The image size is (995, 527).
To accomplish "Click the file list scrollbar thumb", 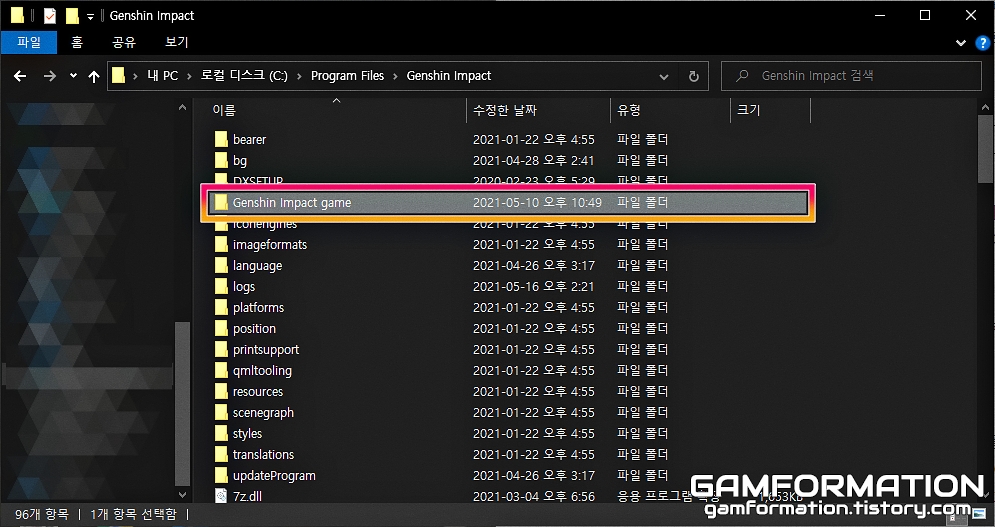I will (x=986, y=148).
